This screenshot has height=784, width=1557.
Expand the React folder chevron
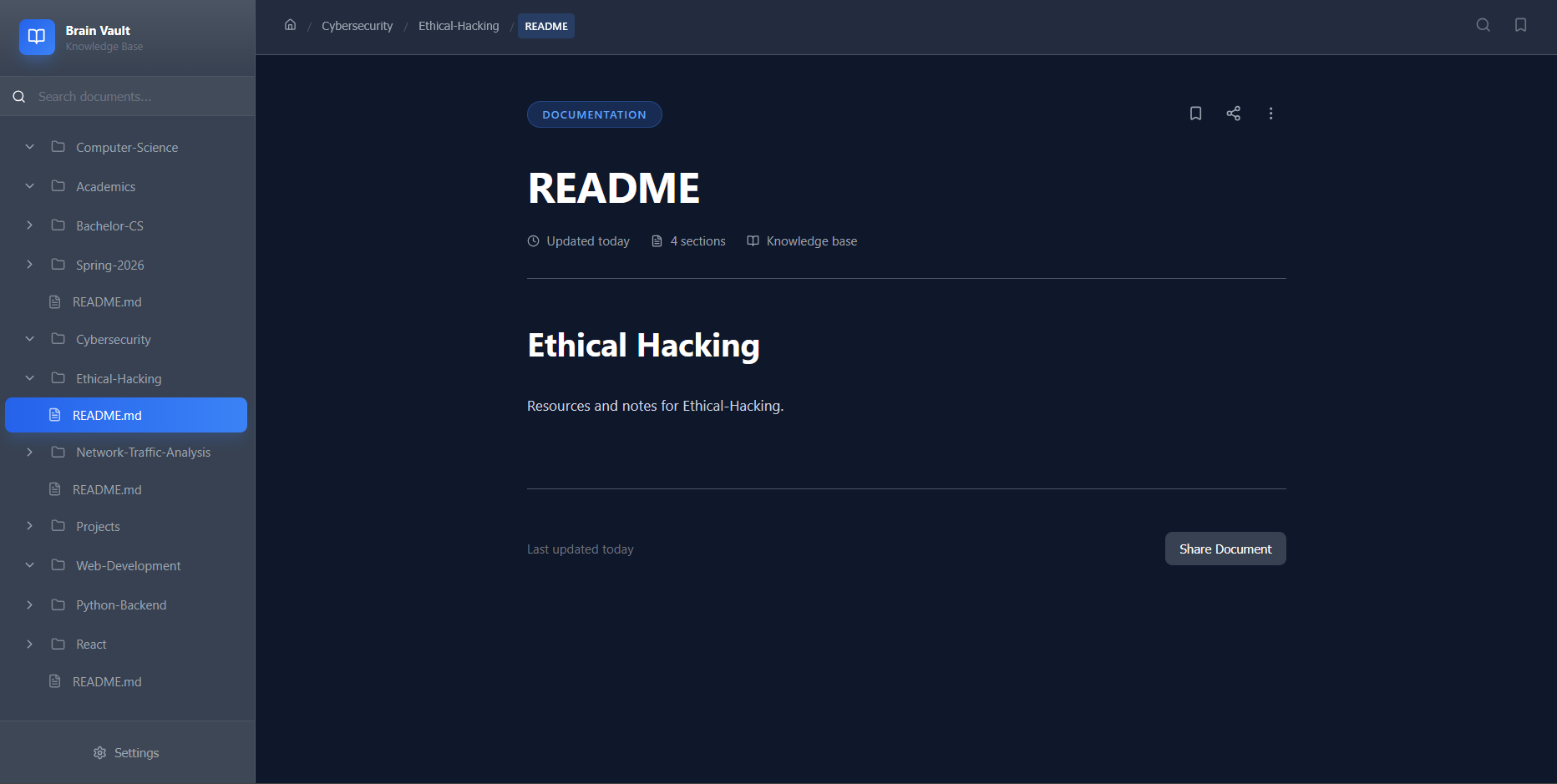point(30,644)
